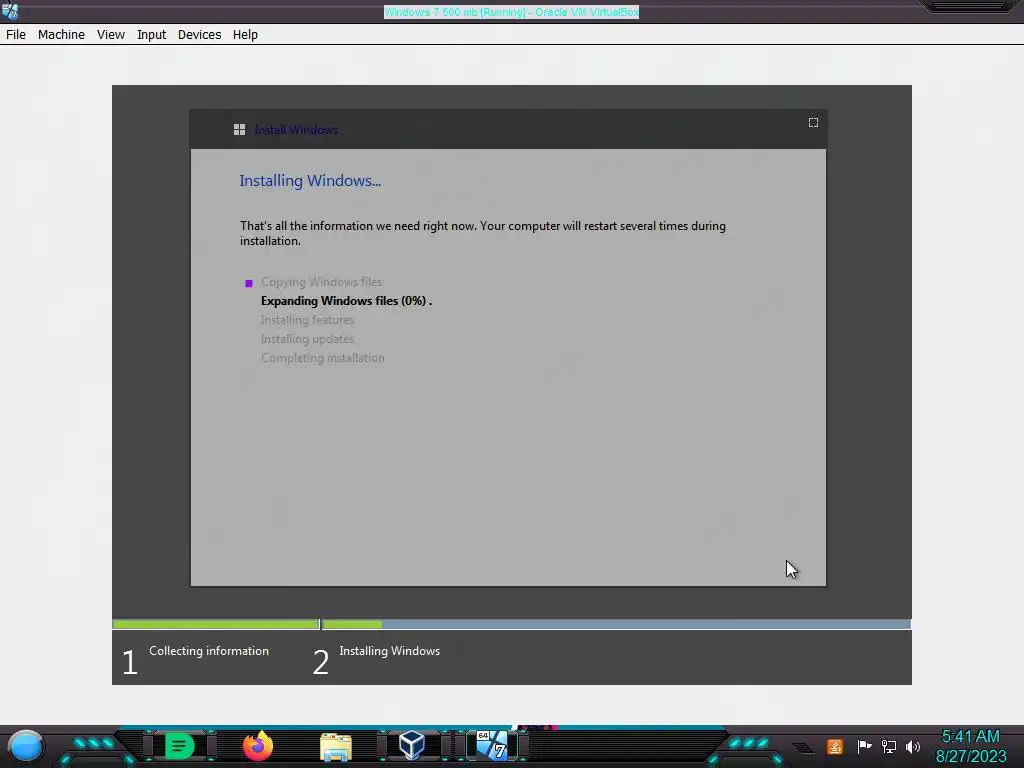Viewport: 1024px width, 768px height.
Task: Open the clock showing 5:41 AM
Action: 971,746
